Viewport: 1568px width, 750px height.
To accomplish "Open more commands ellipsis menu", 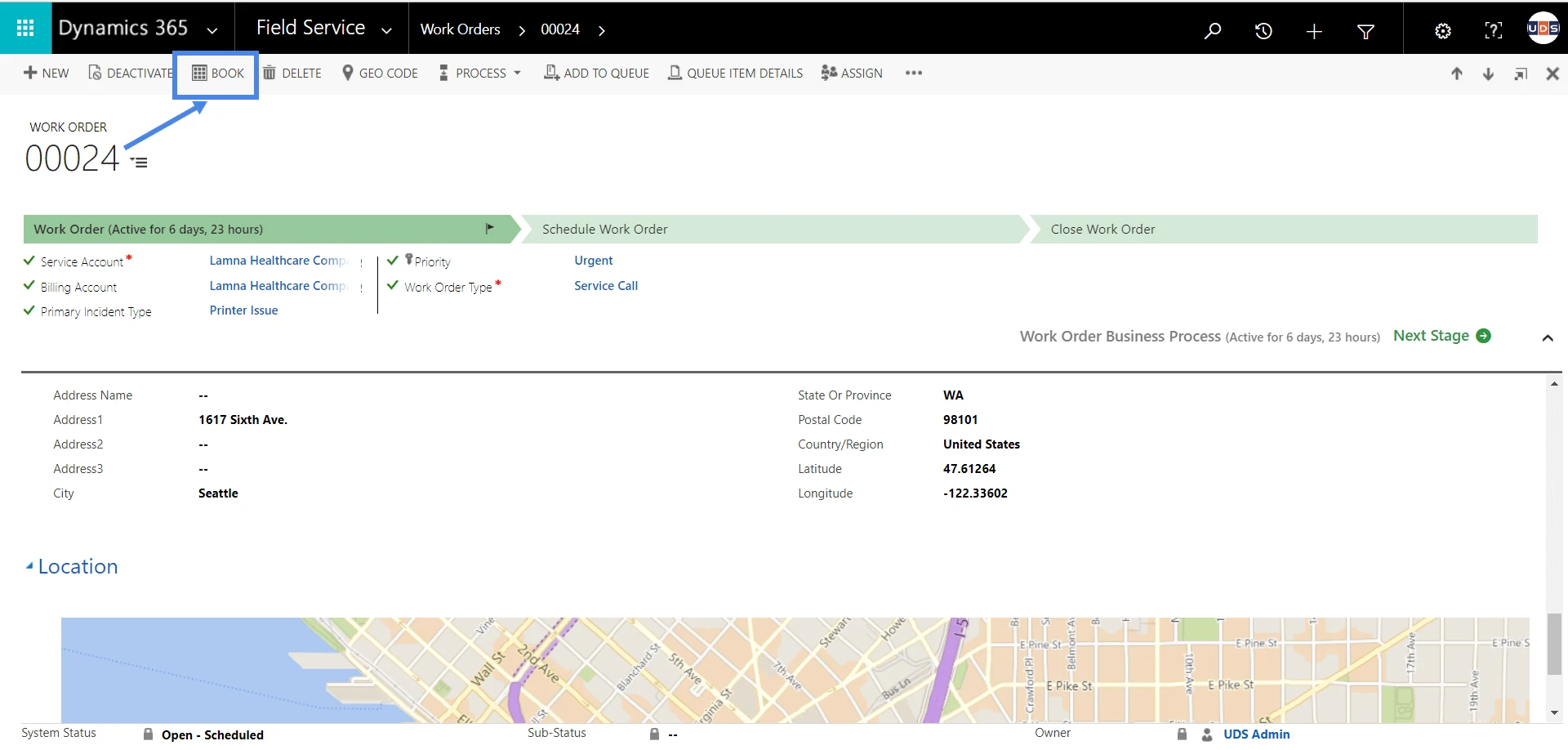I will click(x=914, y=73).
